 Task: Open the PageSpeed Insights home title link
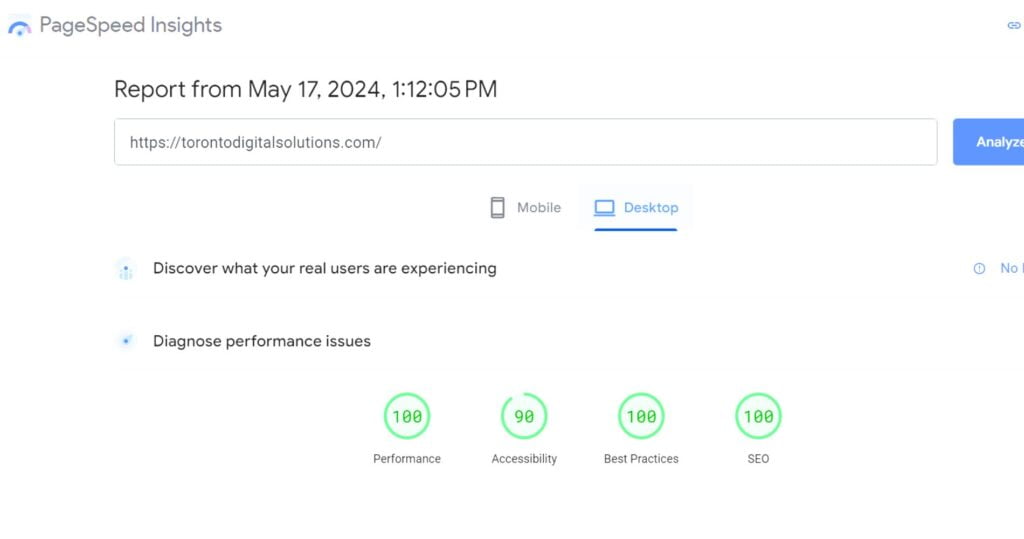131,25
